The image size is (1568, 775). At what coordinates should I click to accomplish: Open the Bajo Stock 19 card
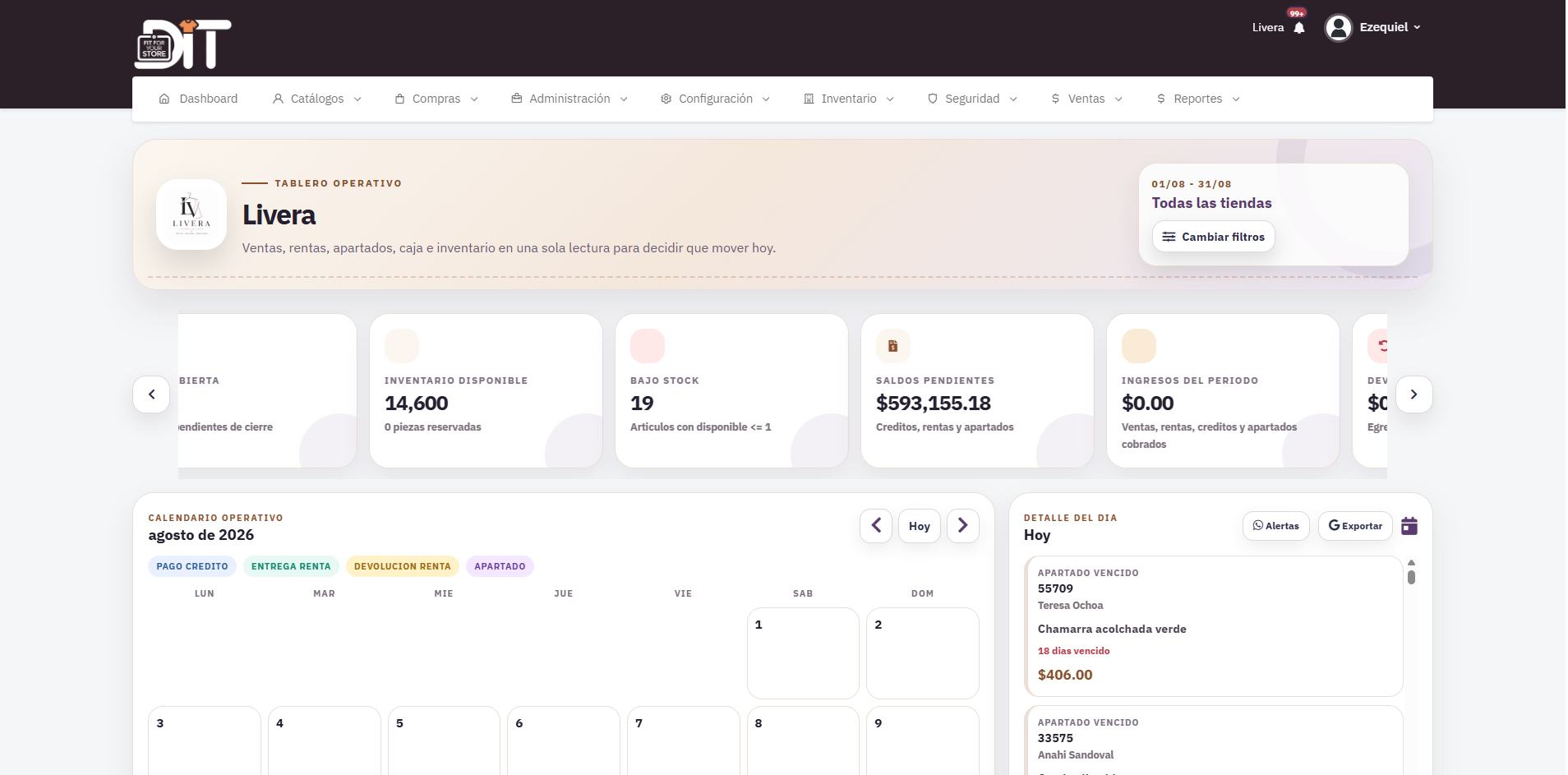point(731,391)
